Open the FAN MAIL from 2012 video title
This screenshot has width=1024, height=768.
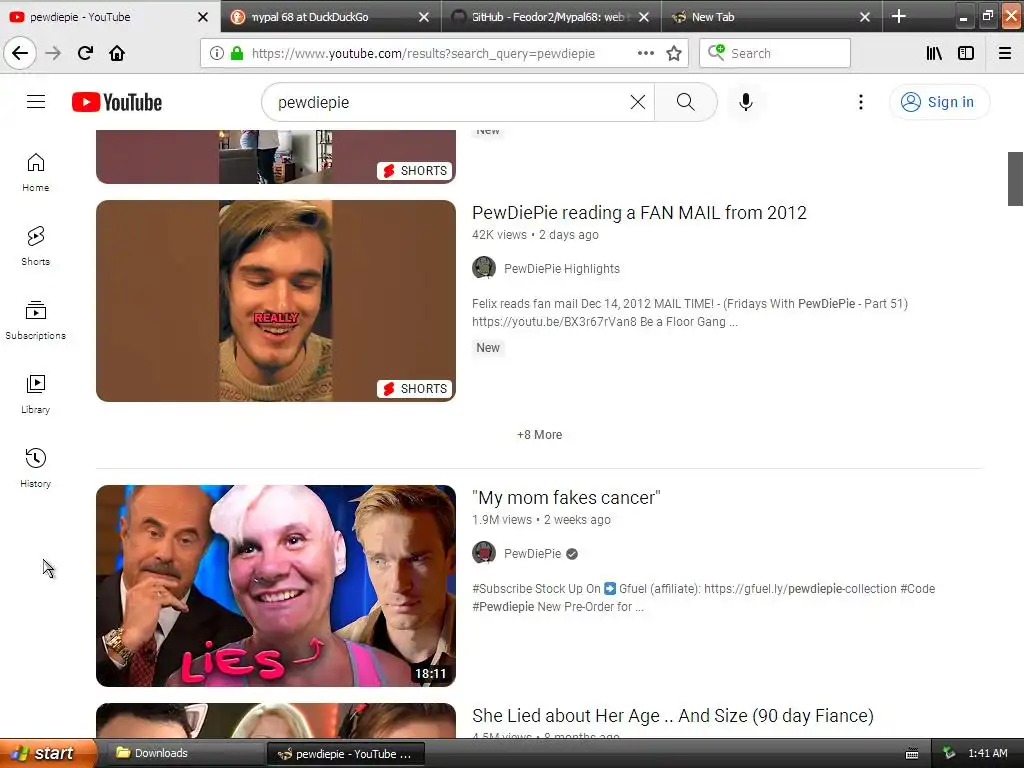(639, 213)
